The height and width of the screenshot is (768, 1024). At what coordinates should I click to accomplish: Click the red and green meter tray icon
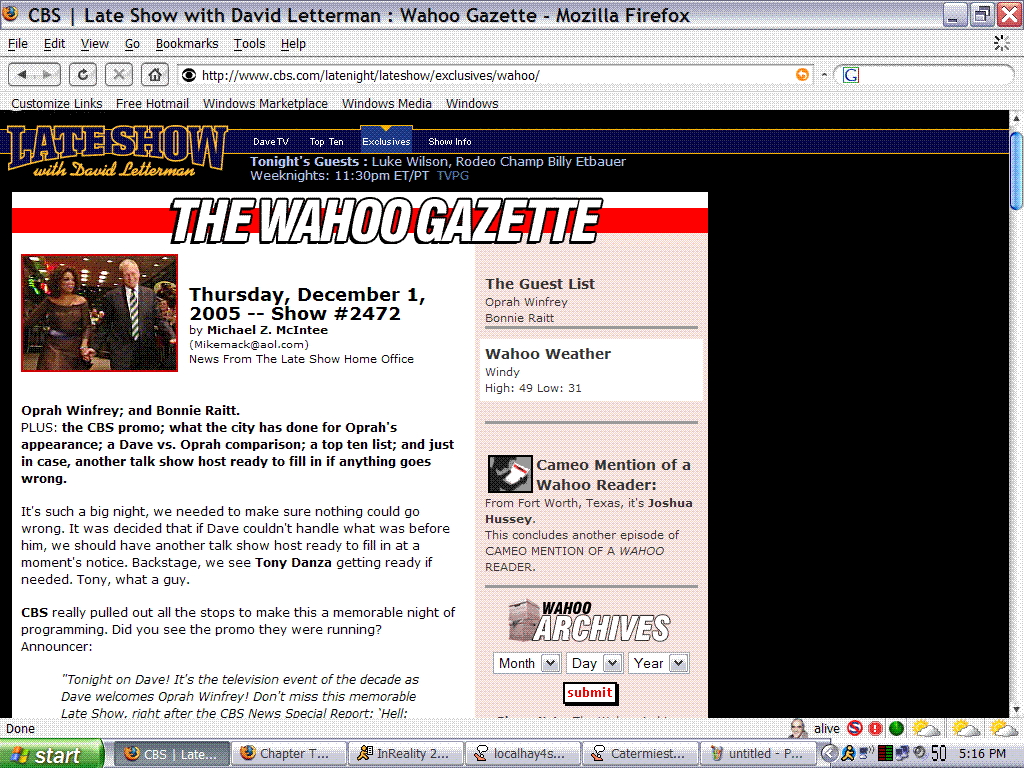885,754
